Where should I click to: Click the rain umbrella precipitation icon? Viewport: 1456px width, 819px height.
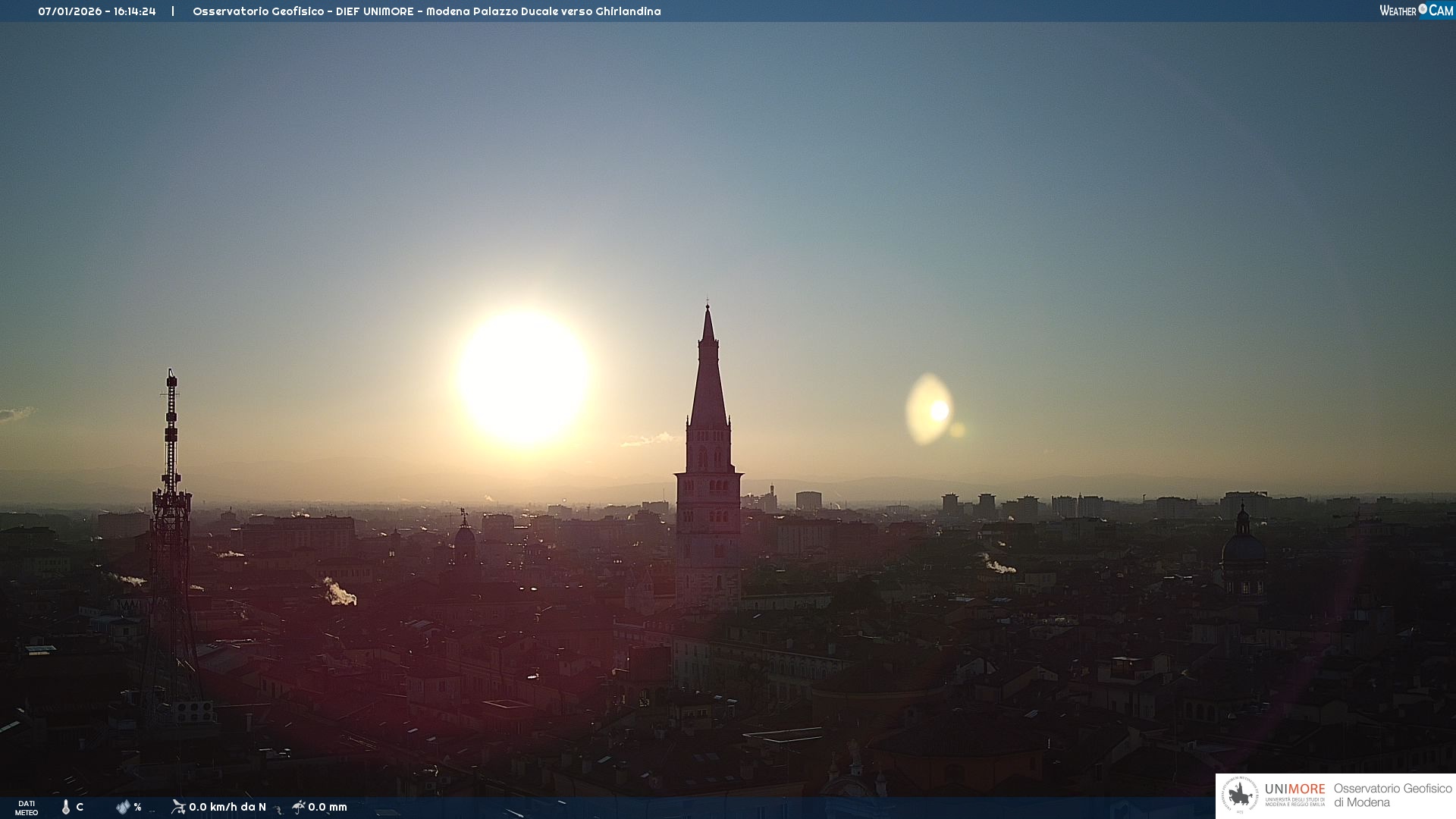pos(298,807)
